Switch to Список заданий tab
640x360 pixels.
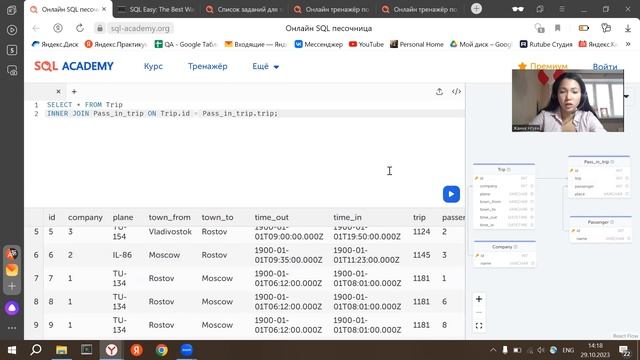245,9
